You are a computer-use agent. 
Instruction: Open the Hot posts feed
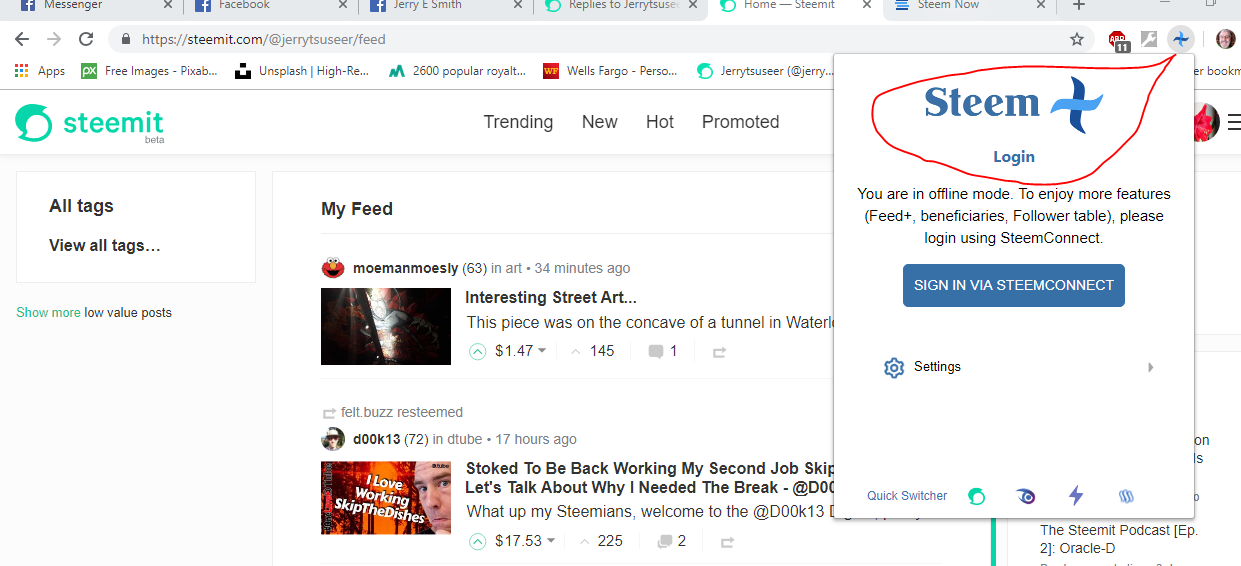point(660,122)
